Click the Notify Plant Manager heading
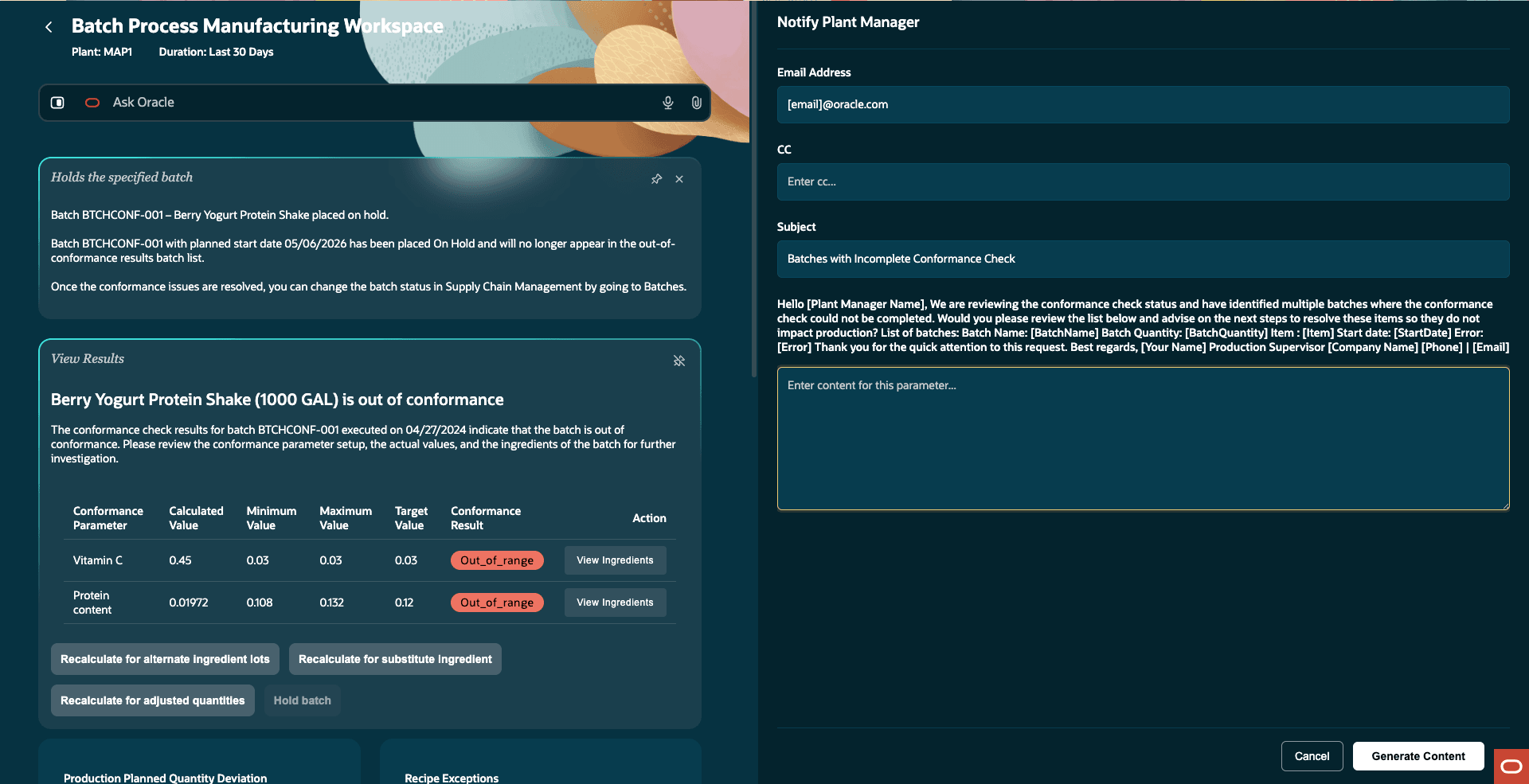This screenshot has height=784, width=1529. pyautogui.click(x=848, y=22)
